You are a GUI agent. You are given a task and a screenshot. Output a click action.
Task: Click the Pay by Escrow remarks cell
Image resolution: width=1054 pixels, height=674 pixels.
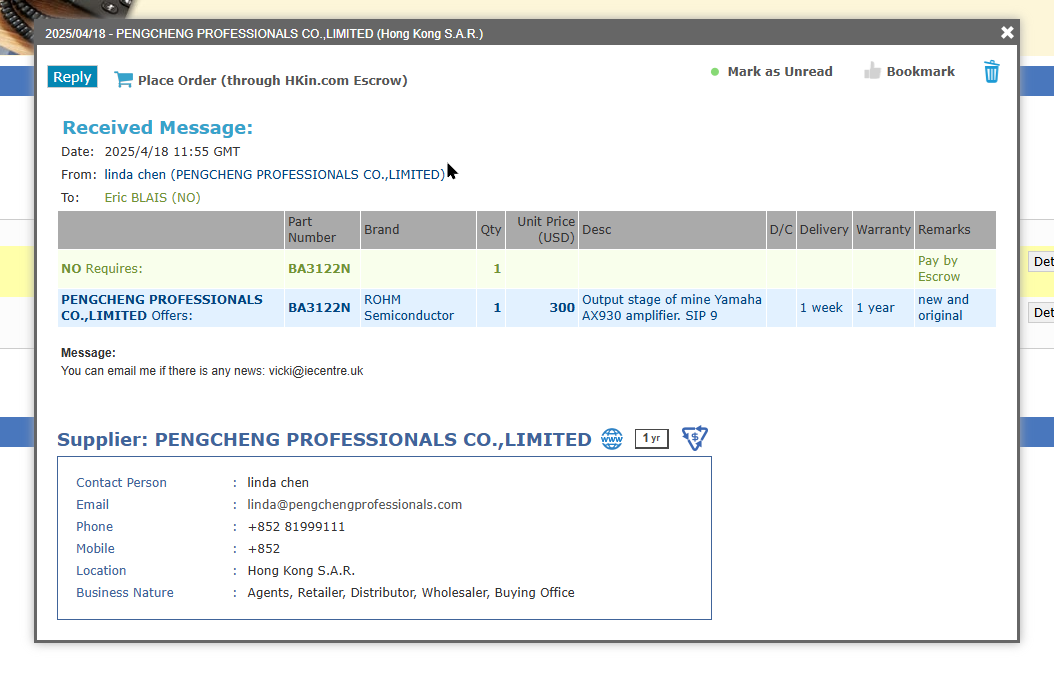pos(955,269)
